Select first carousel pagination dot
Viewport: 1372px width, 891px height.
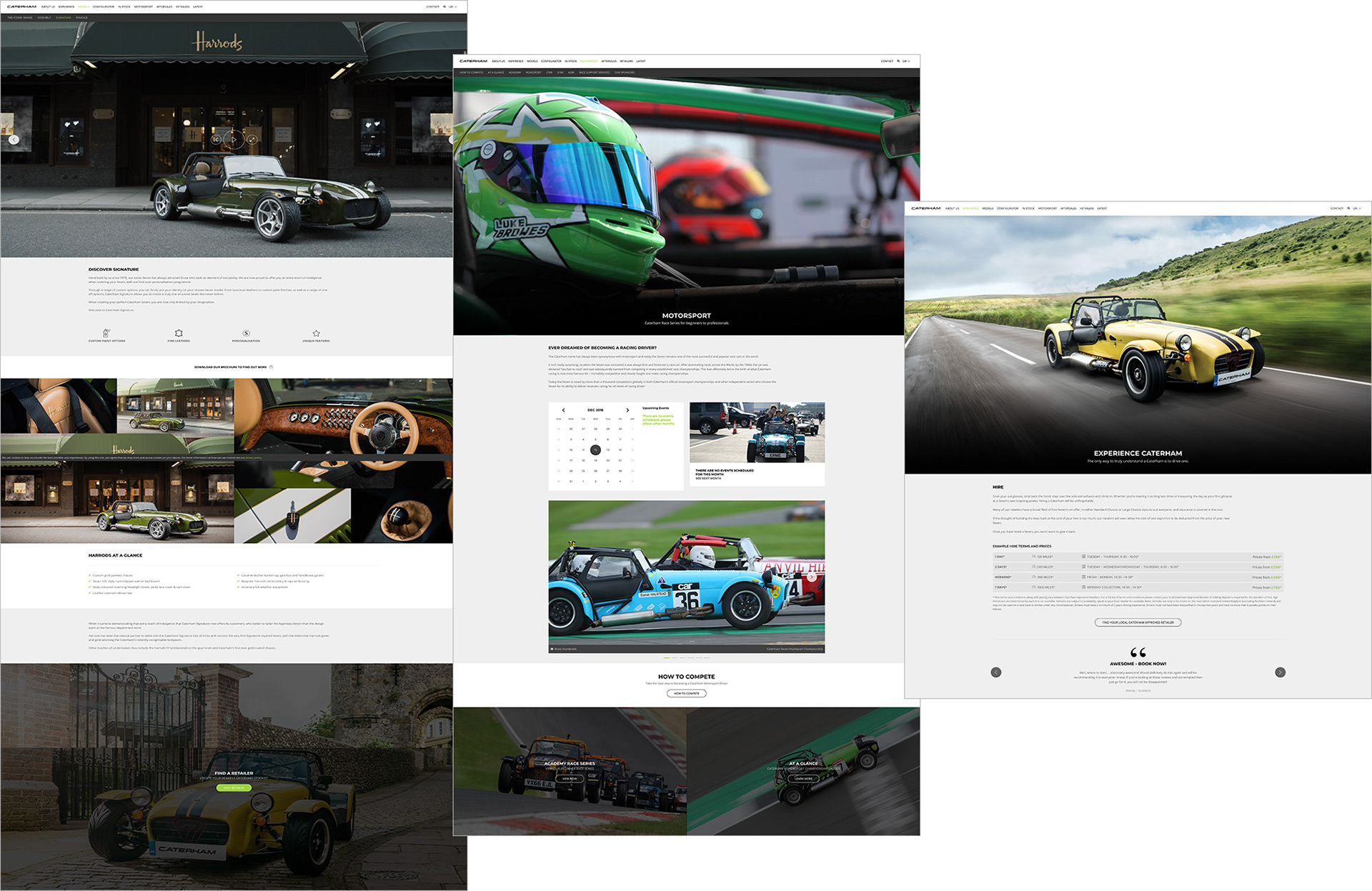[667, 657]
